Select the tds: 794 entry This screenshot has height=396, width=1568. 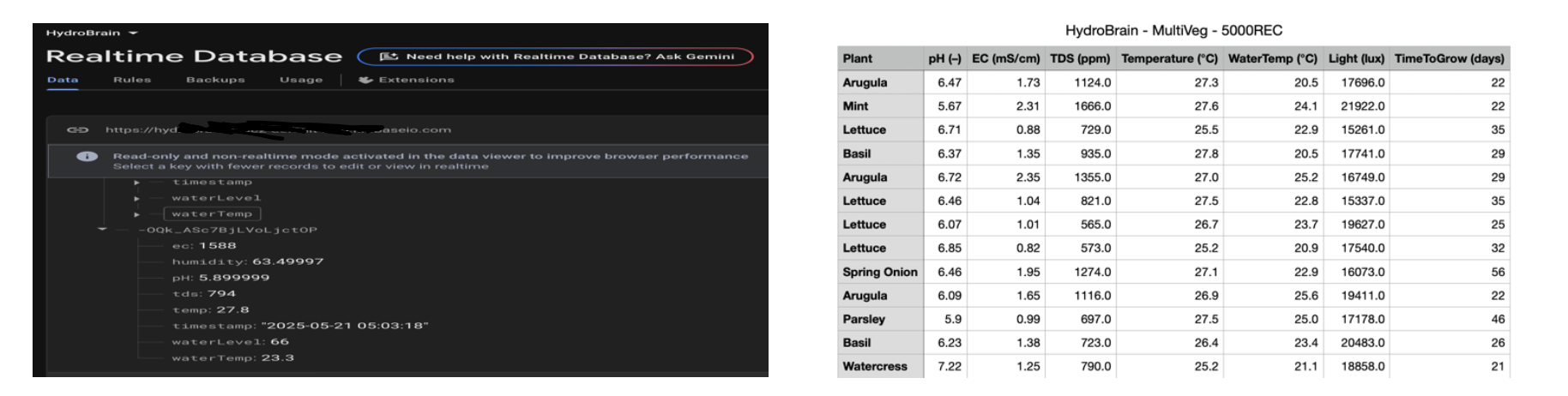coord(204,294)
